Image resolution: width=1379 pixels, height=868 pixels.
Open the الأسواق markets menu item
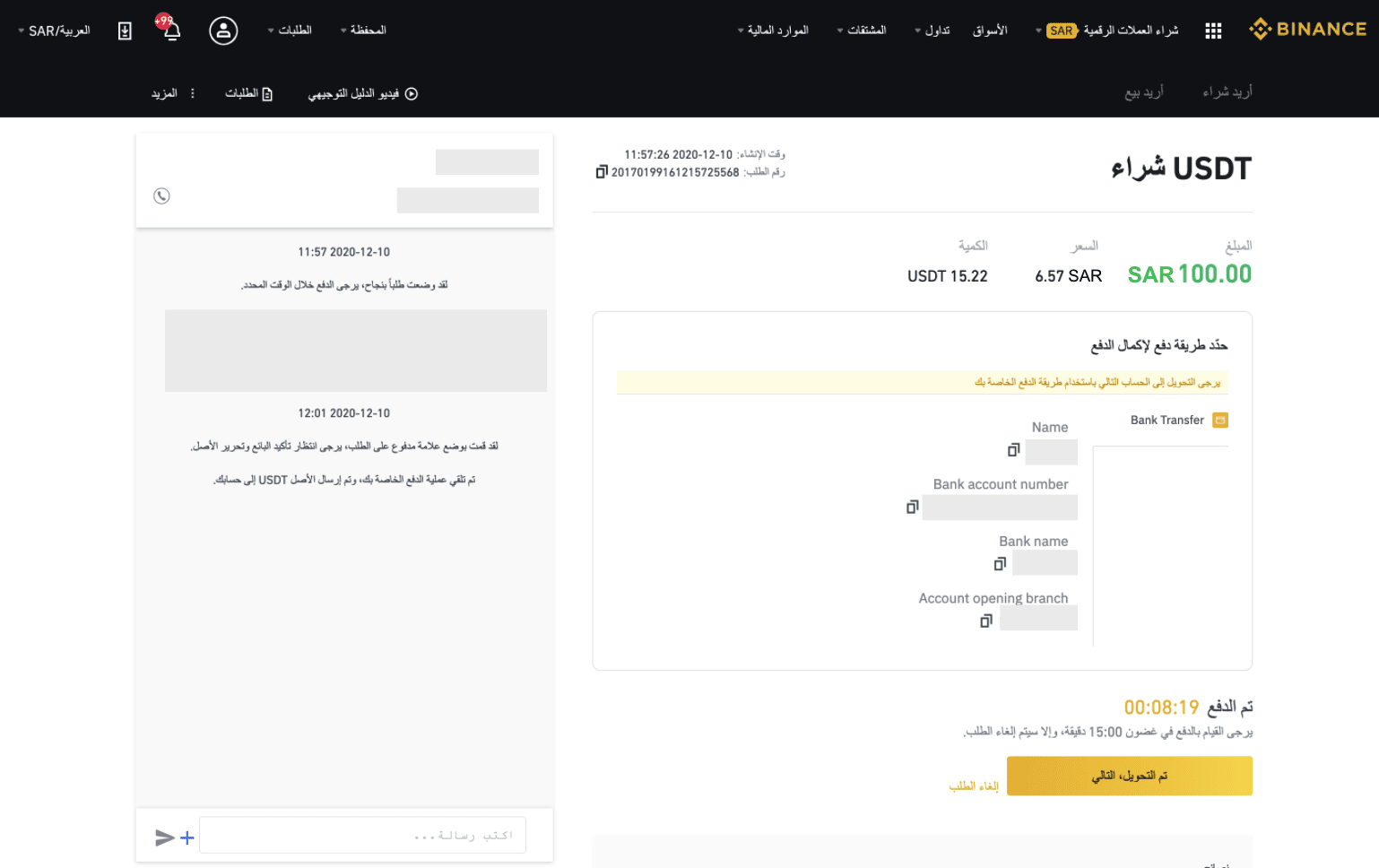[x=990, y=30]
